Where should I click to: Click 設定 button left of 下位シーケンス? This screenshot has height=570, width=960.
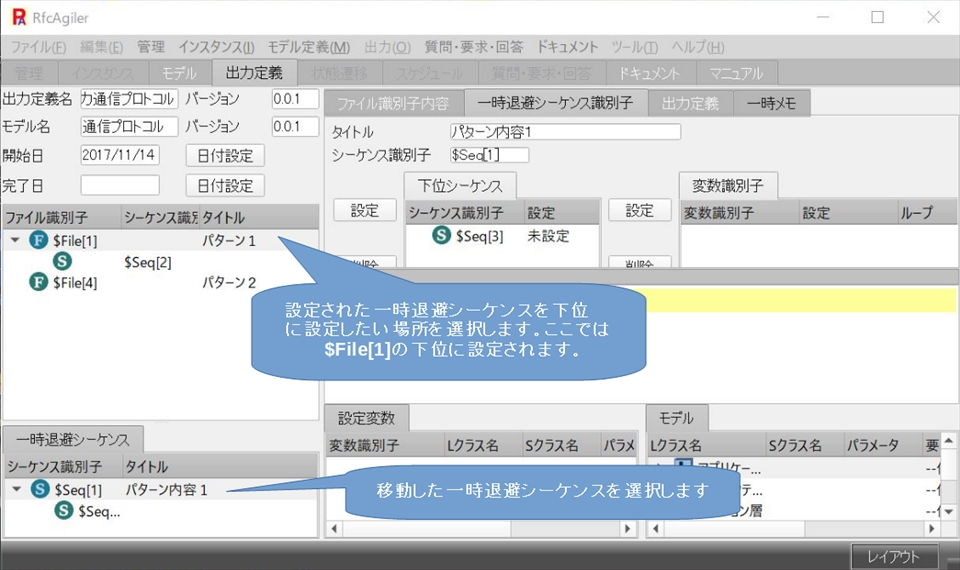point(365,211)
